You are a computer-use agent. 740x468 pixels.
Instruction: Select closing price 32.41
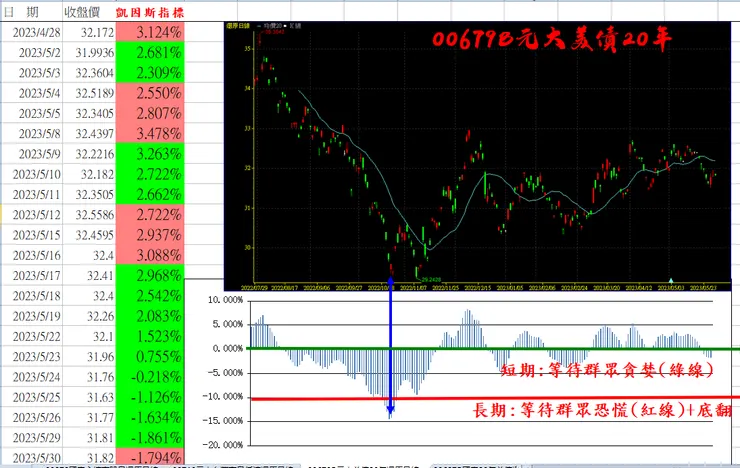tap(89, 276)
